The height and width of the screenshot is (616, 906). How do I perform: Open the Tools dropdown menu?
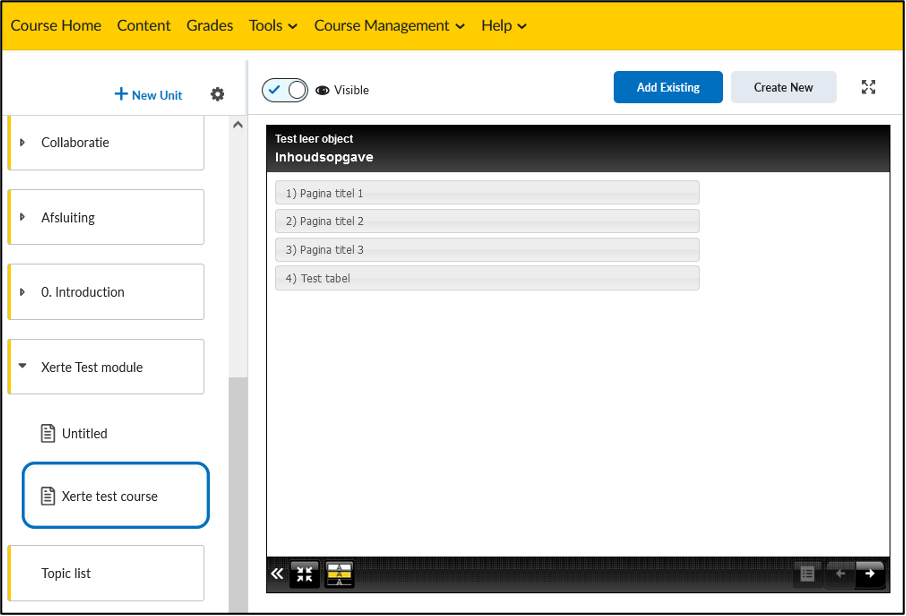pos(273,25)
